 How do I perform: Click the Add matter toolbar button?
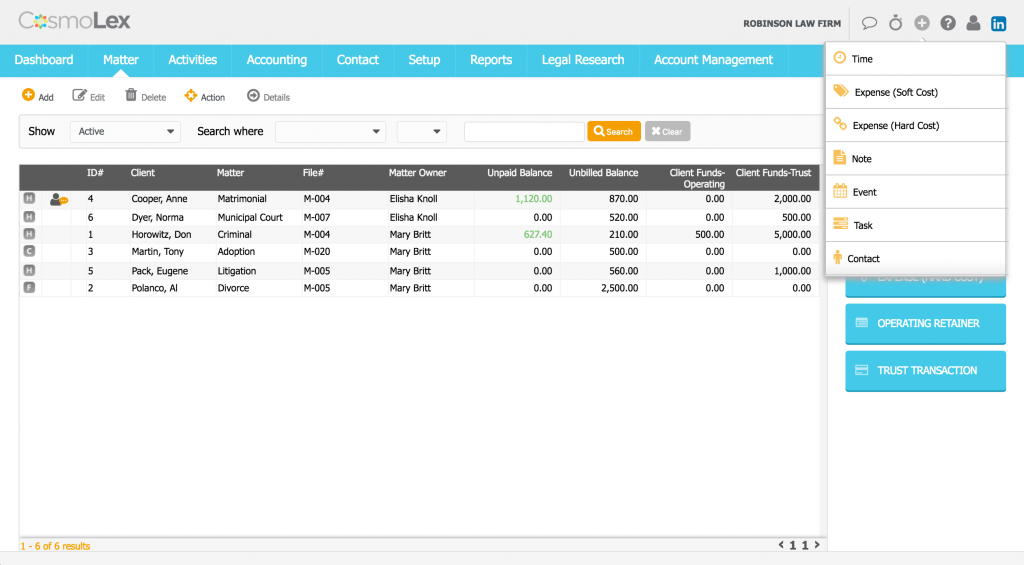38,97
